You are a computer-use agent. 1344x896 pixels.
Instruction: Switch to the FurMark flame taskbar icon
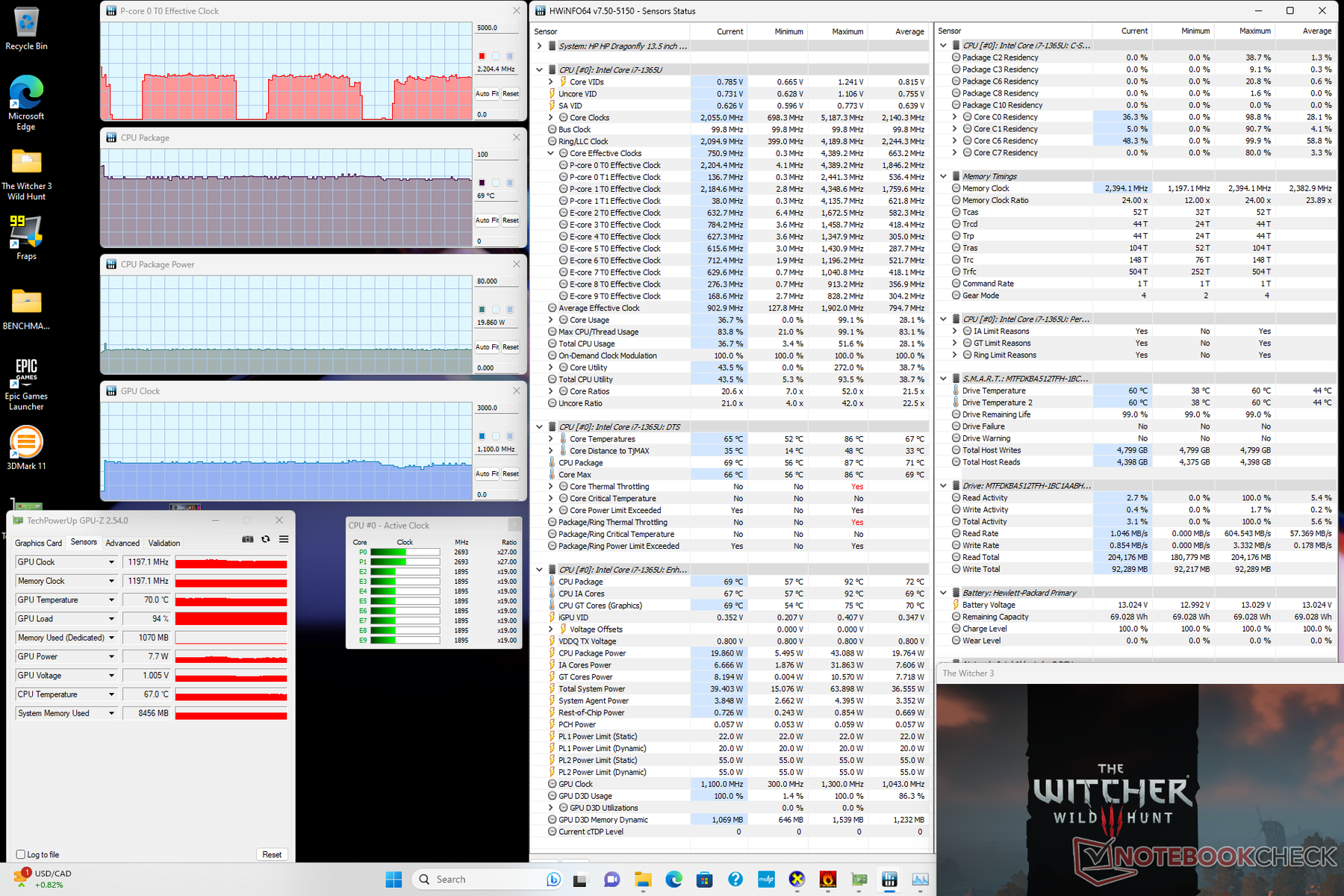click(x=828, y=880)
